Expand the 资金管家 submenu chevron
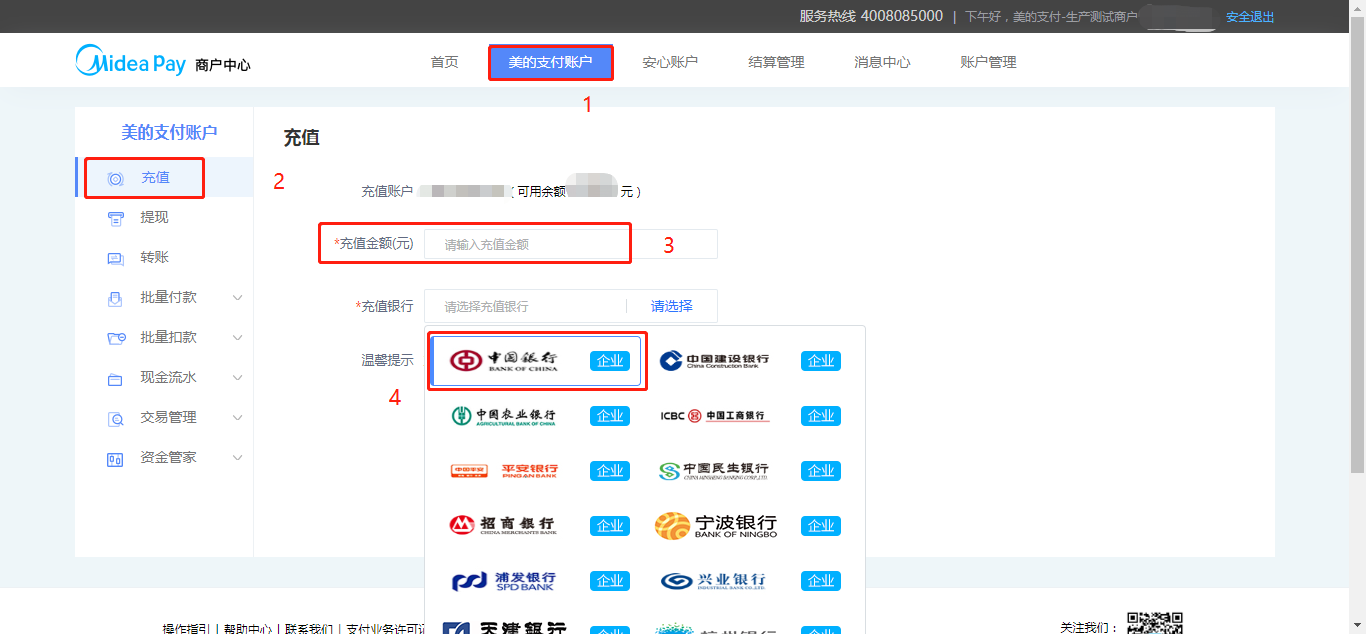This screenshot has width=1366, height=634. (238, 458)
